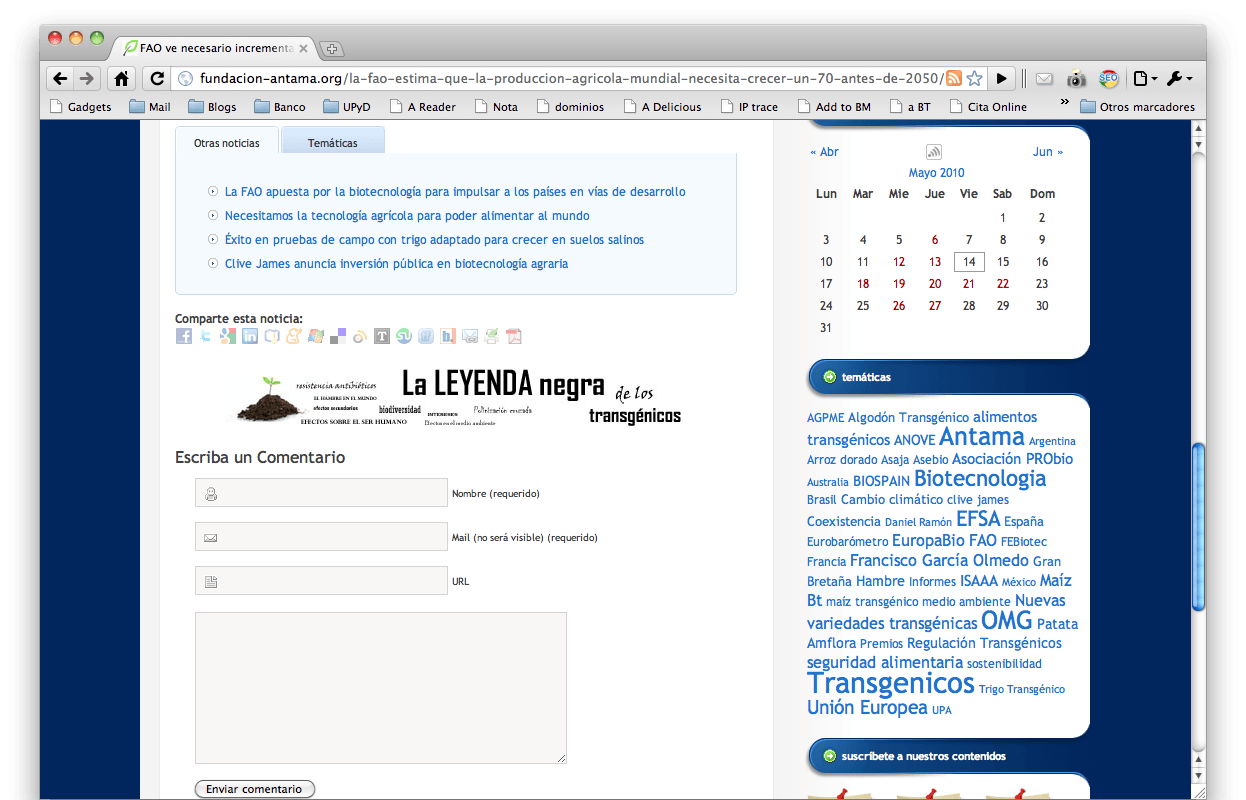The height and width of the screenshot is (800, 1246).
Task: Go to previous month « Abr
Action: point(824,152)
